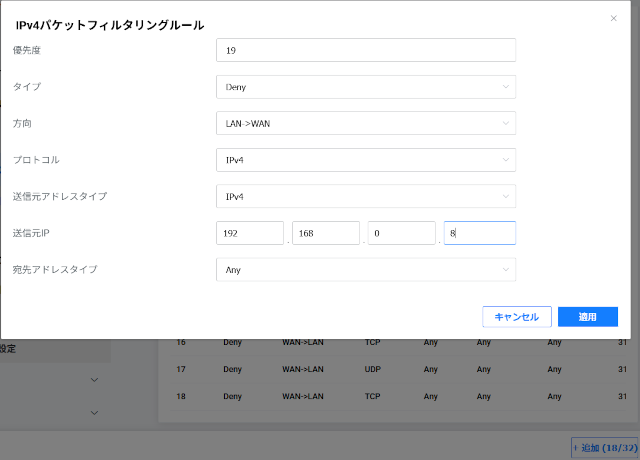Click the 適用 apply button
Viewport: 640px width, 460px height.
588,317
